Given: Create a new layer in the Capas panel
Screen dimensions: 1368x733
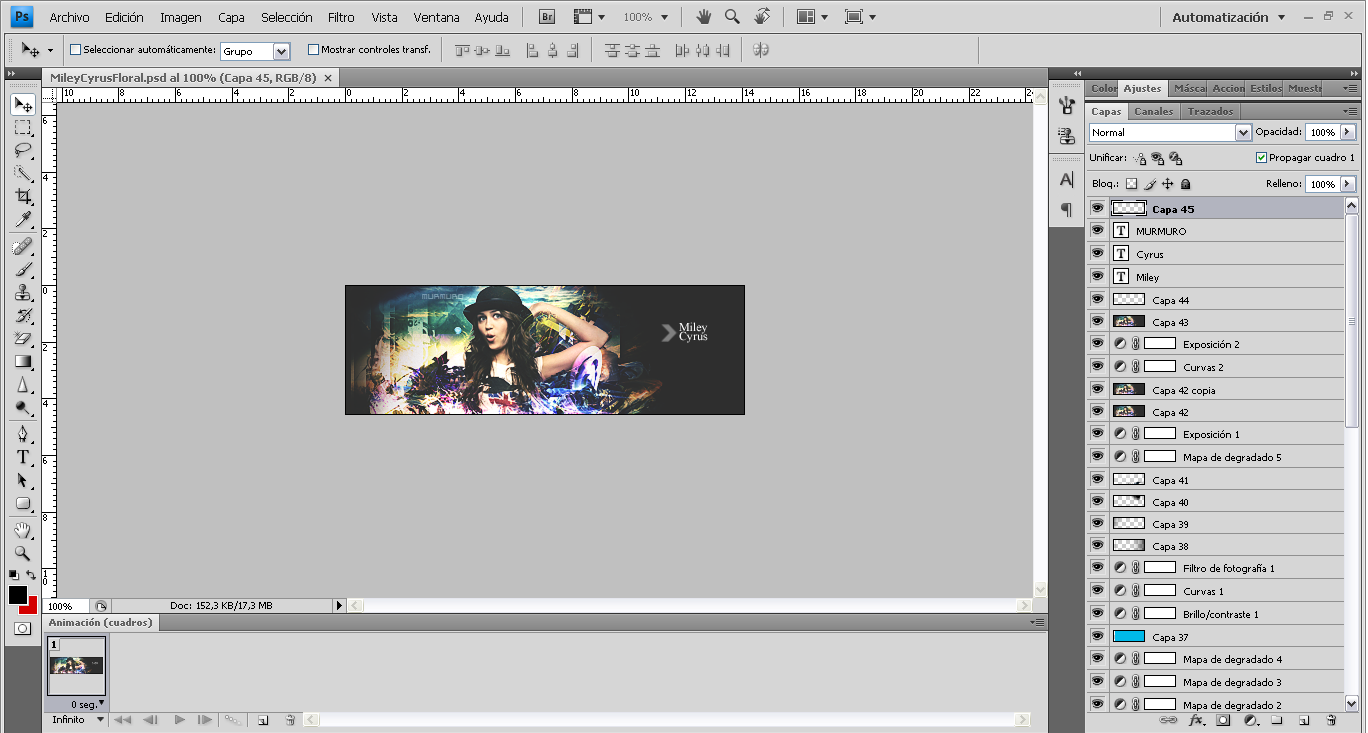Looking at the screenshot, I should coord(1304,720).
